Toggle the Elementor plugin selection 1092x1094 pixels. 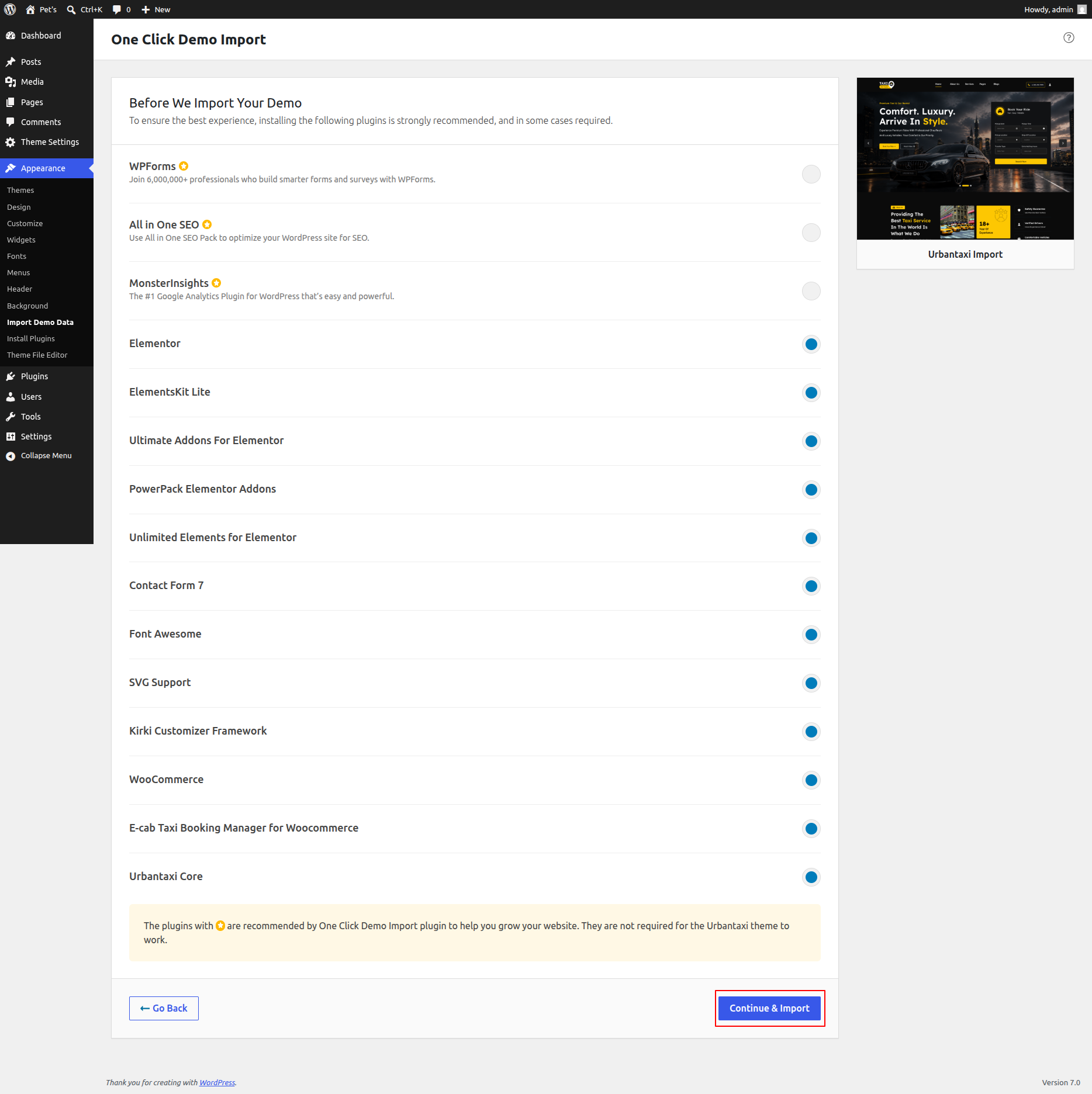[811, 344]
